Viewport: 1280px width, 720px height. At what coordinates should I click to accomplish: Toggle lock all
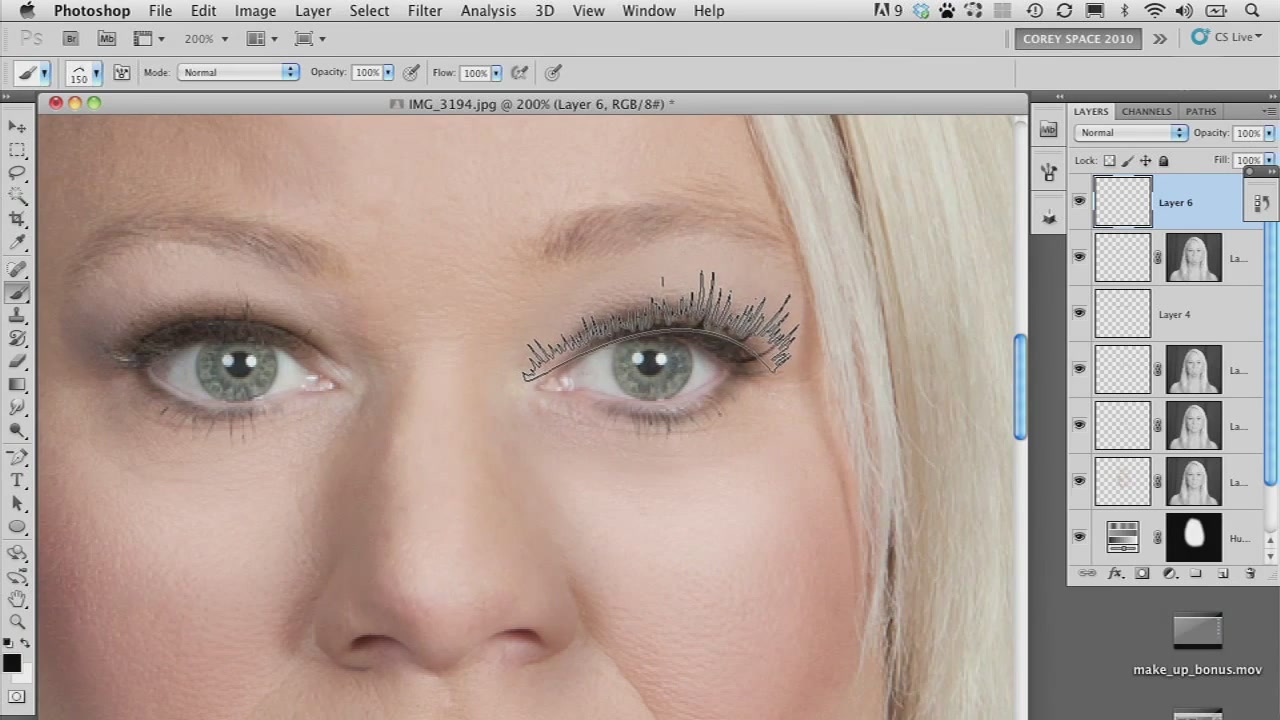pyautogui.click(x=1163, y=160)
